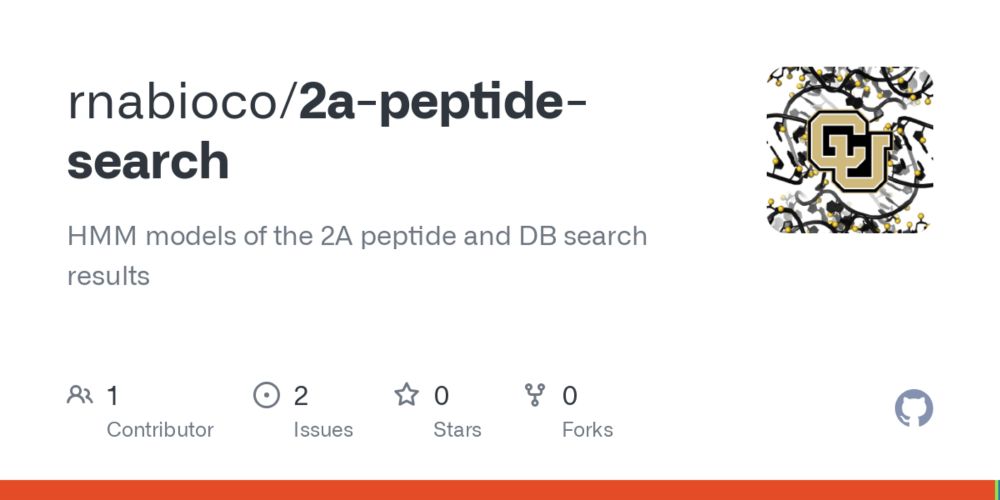
Task: Click the red language bar at bottom
Action: coord(497,490)
